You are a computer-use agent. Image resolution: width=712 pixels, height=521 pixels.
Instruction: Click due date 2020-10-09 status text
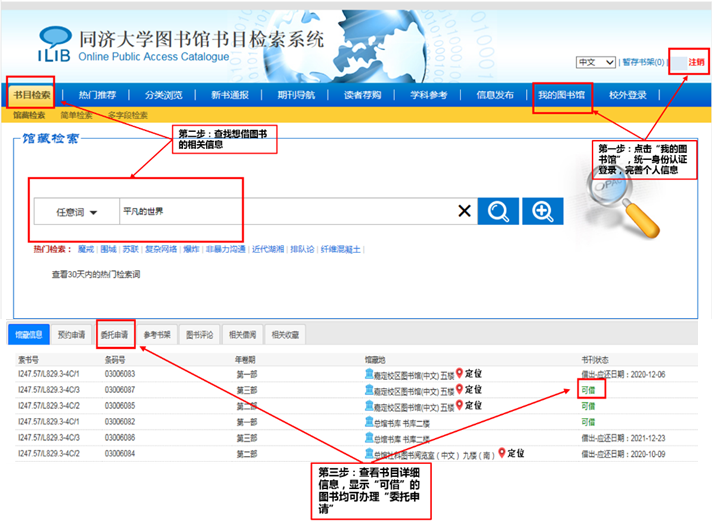pyautogui.click(x=623, y=454)
